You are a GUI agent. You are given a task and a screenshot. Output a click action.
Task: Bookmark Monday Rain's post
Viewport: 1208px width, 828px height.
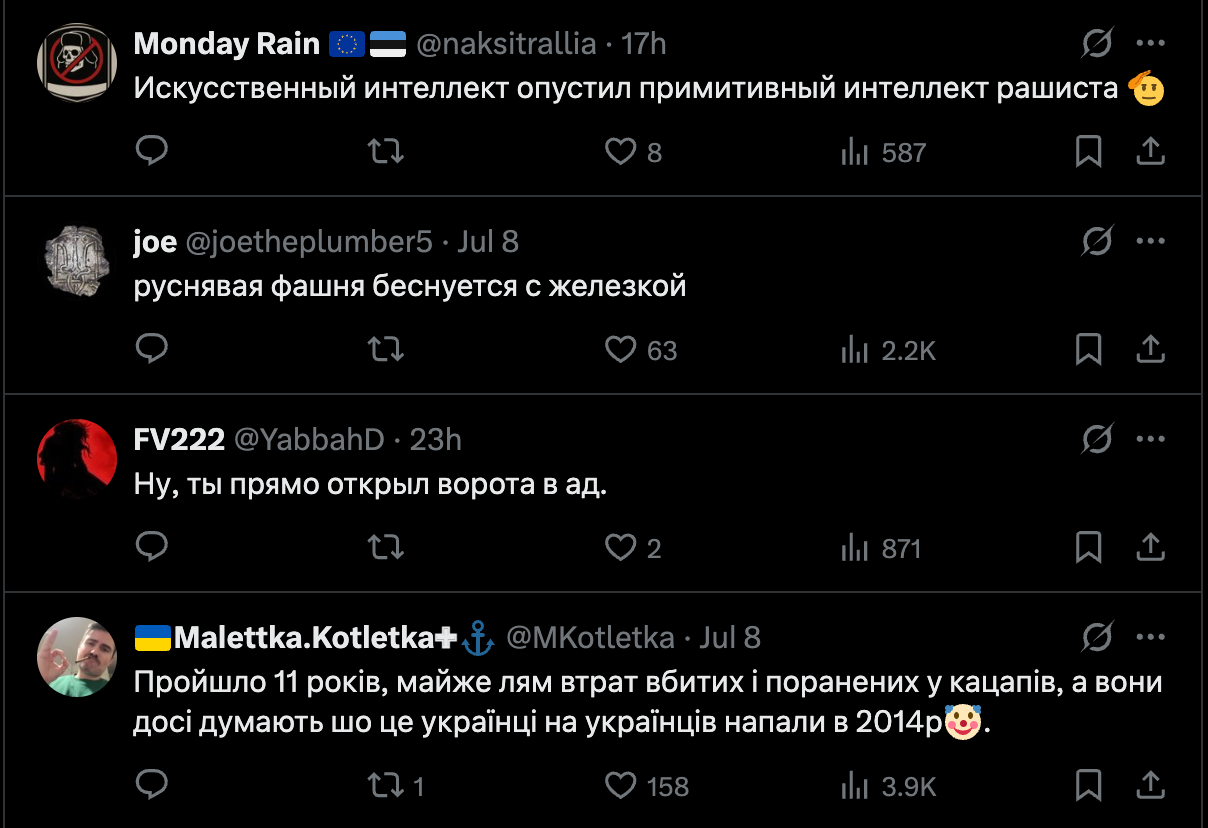click(1088, 152)
